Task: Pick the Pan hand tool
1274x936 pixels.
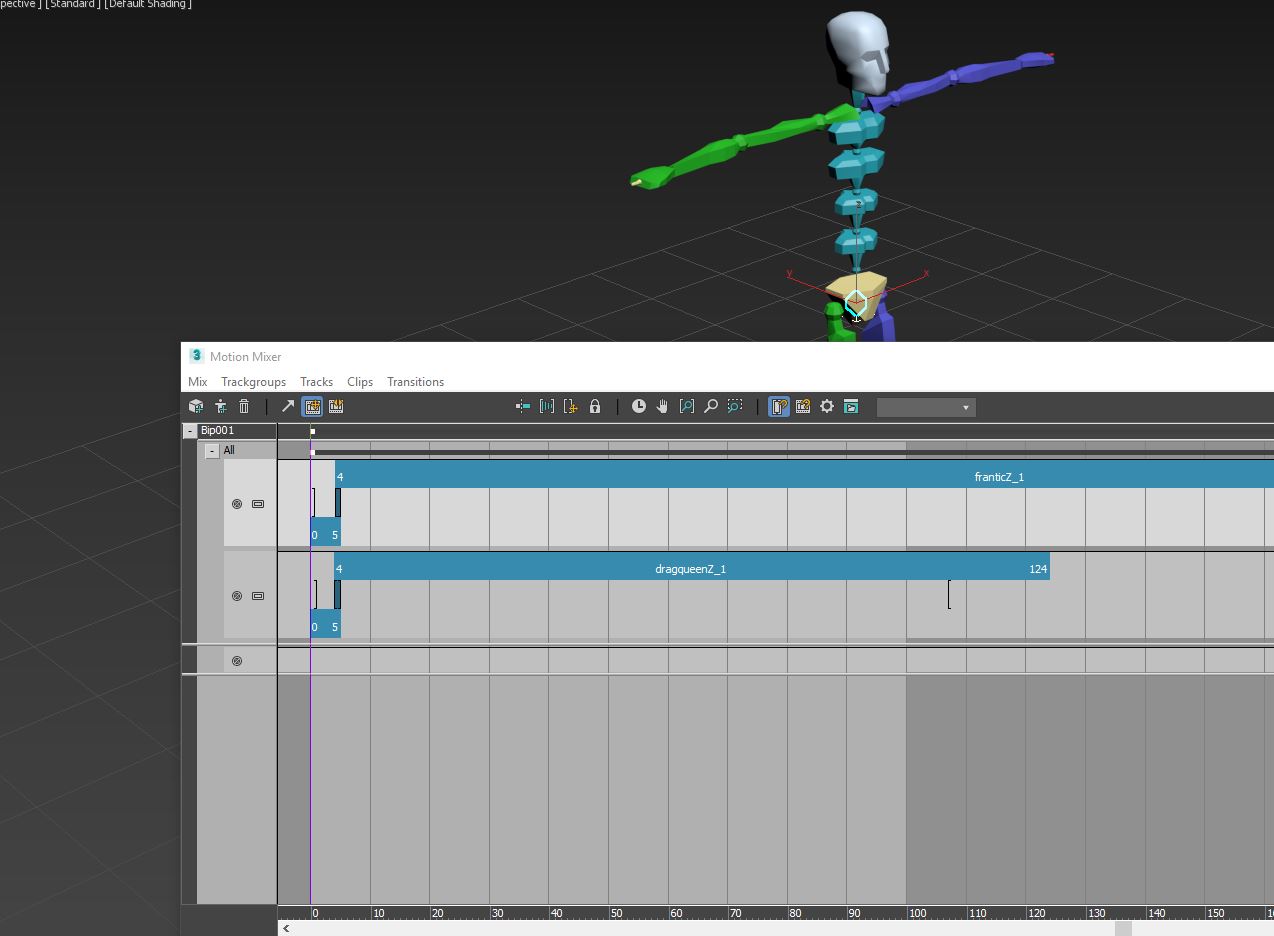Action: pos(661,406)
